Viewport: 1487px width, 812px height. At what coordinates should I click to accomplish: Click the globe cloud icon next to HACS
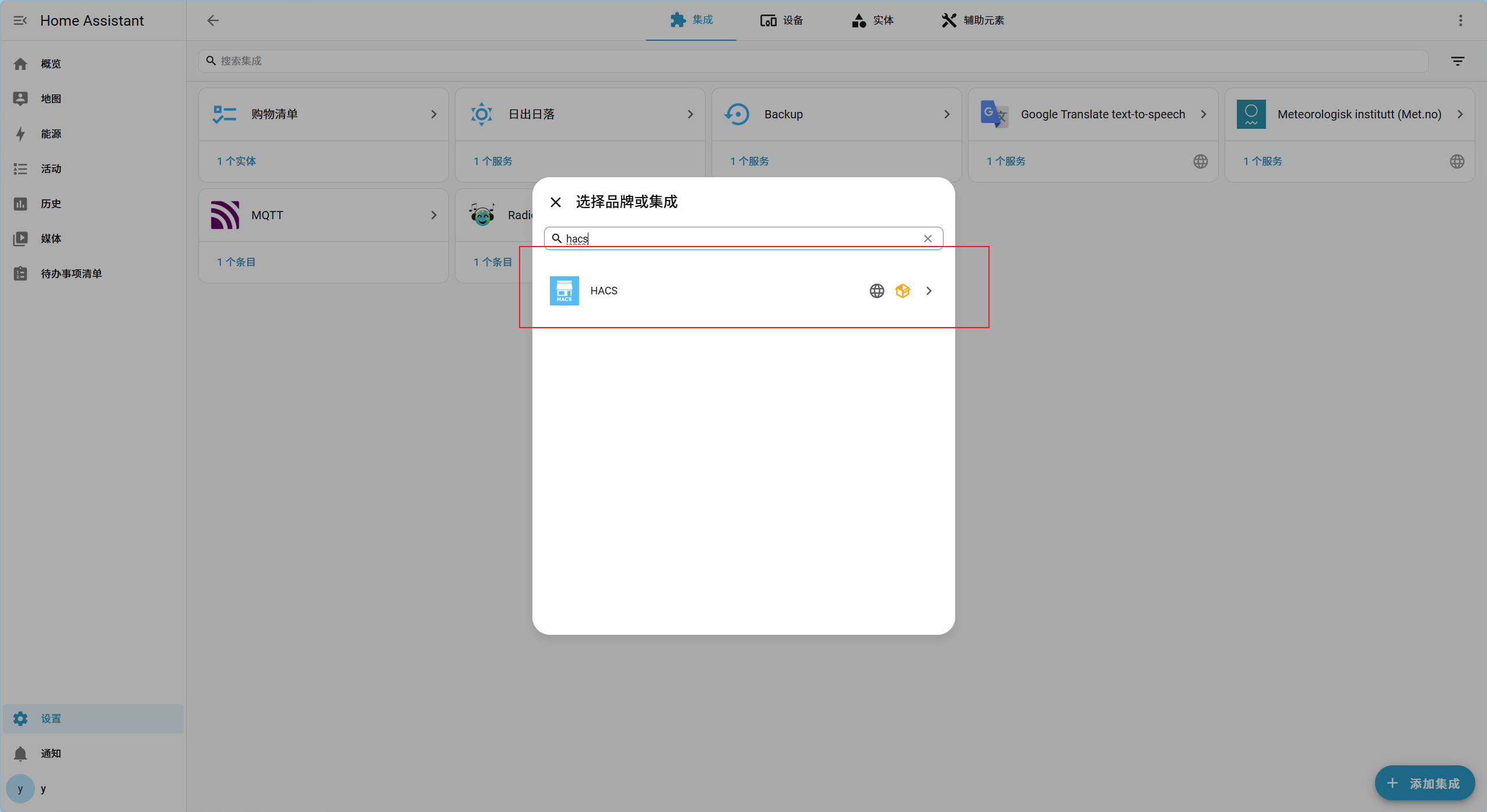(x=876, y=291)
